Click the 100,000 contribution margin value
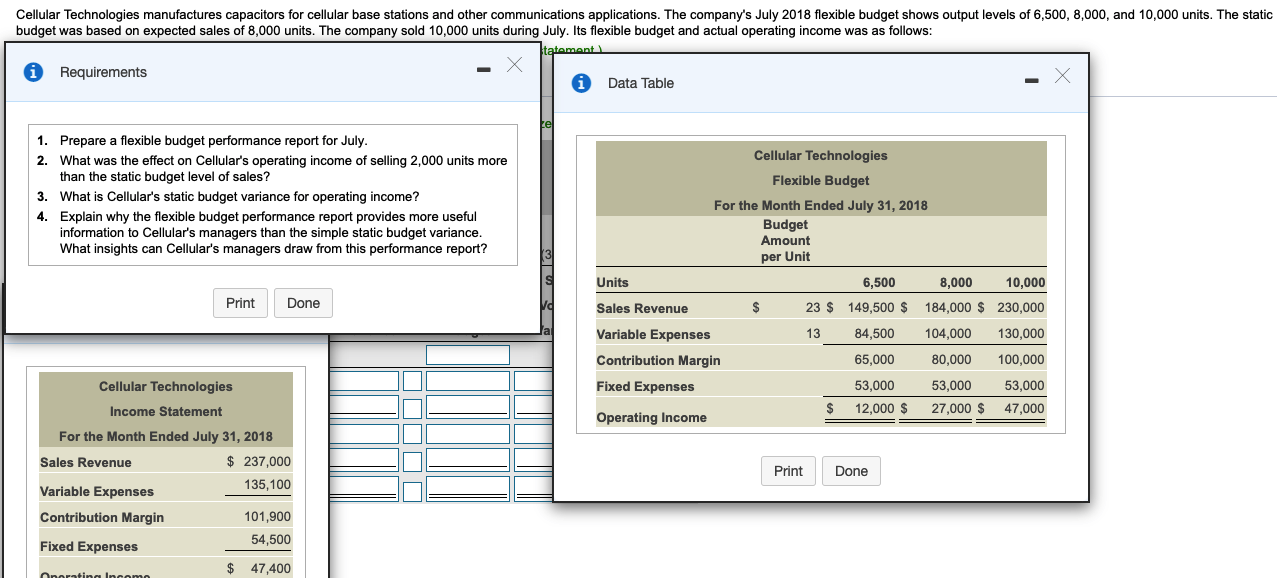Image resolution: width=1277 pixels, height=578 pixels. pos(1021,359)
